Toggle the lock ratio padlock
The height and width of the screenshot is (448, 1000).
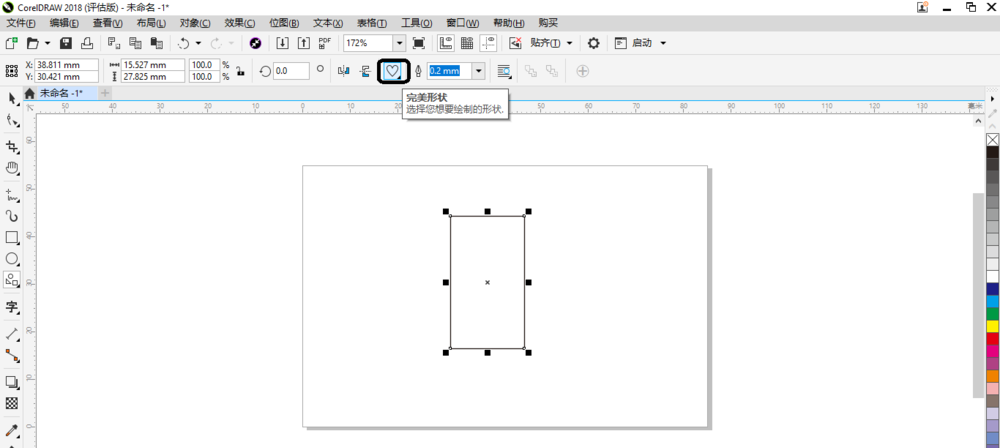pyautogui.click(x=240, y=71)
